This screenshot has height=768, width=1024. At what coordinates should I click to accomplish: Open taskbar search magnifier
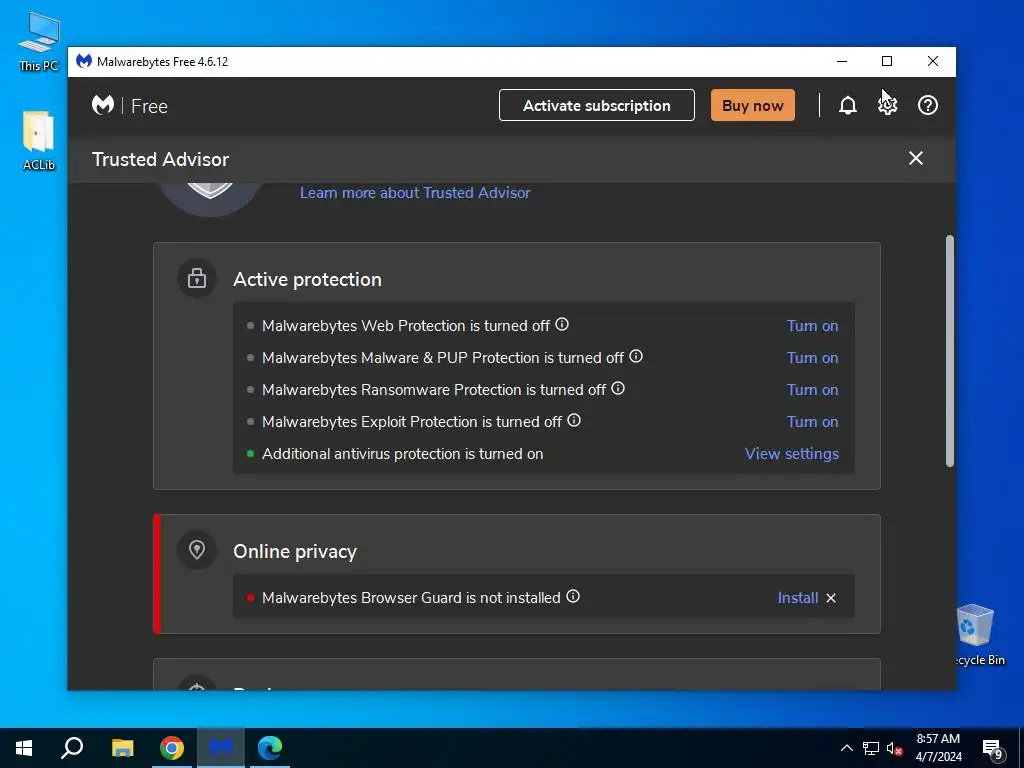72,748
